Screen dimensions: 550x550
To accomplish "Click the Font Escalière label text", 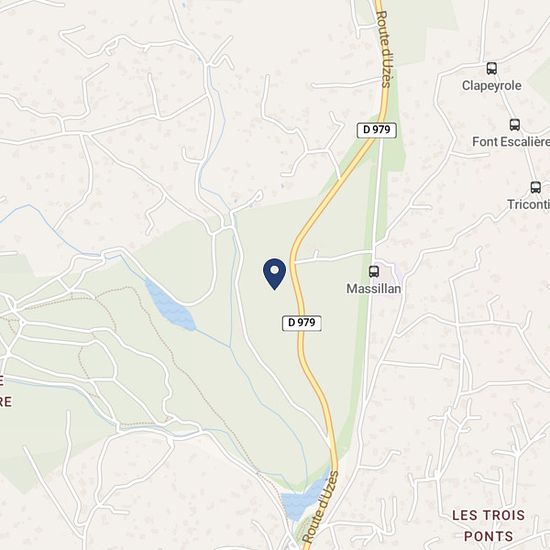I will pos(511,142).
